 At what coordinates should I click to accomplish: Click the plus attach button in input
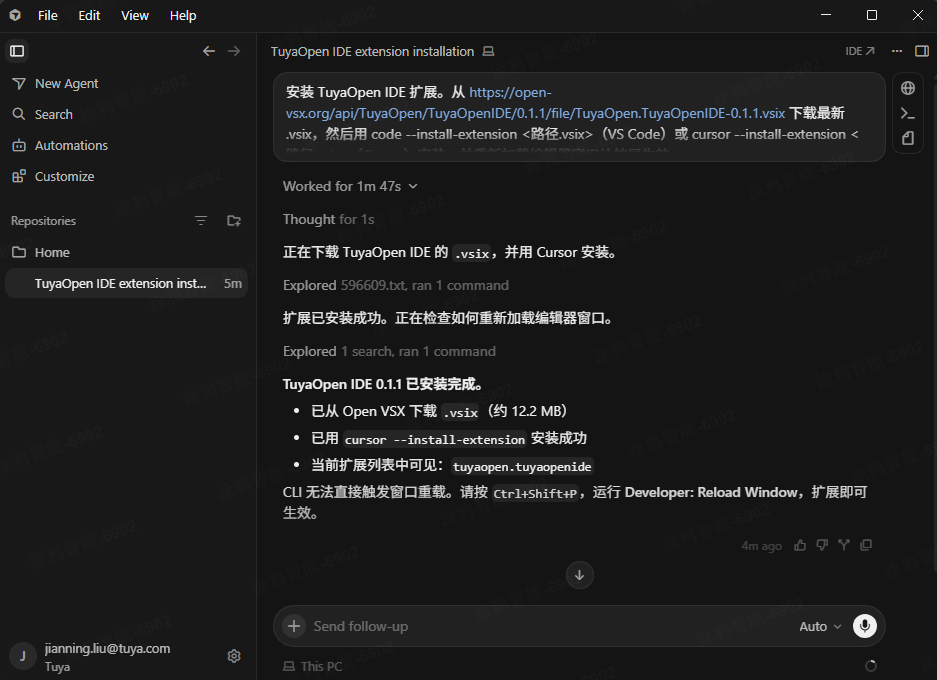coord(294,626)
